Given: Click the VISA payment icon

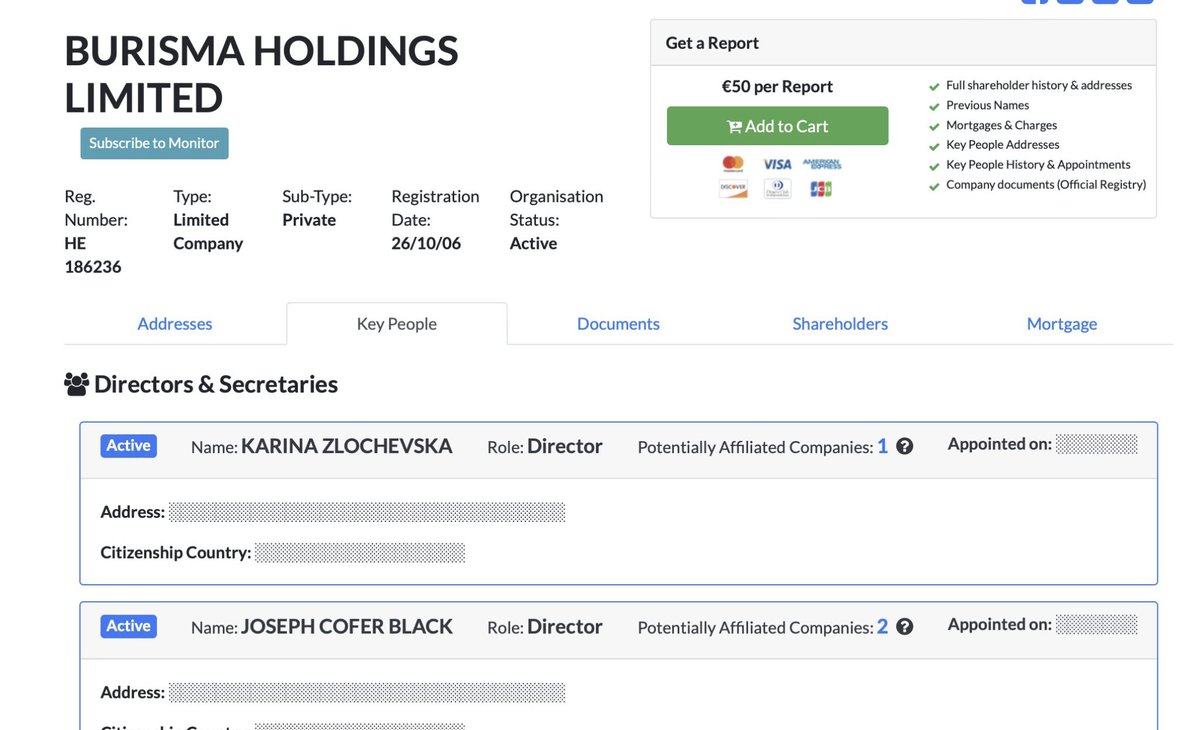Looking at the screenshot, I should pos(777,164).
